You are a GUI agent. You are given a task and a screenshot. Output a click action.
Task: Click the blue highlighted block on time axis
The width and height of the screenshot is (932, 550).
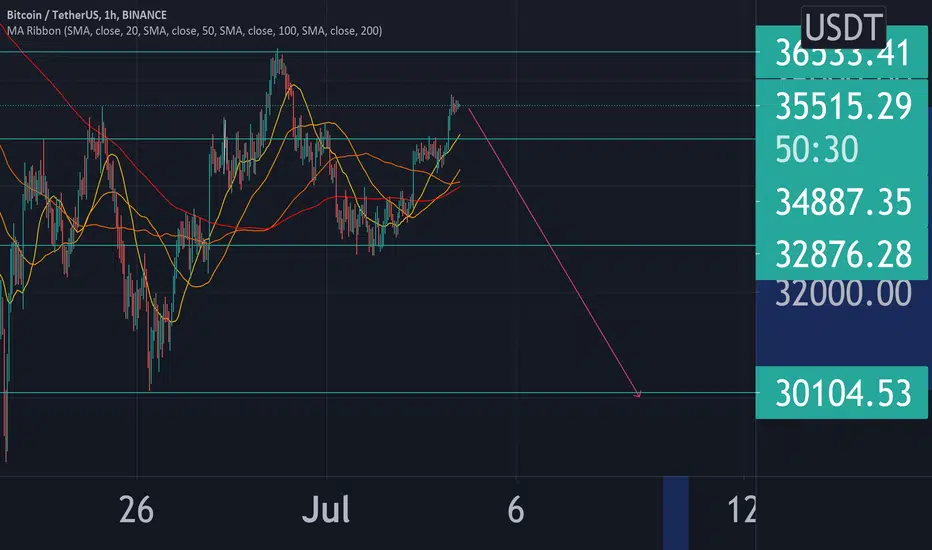point(677,510)
